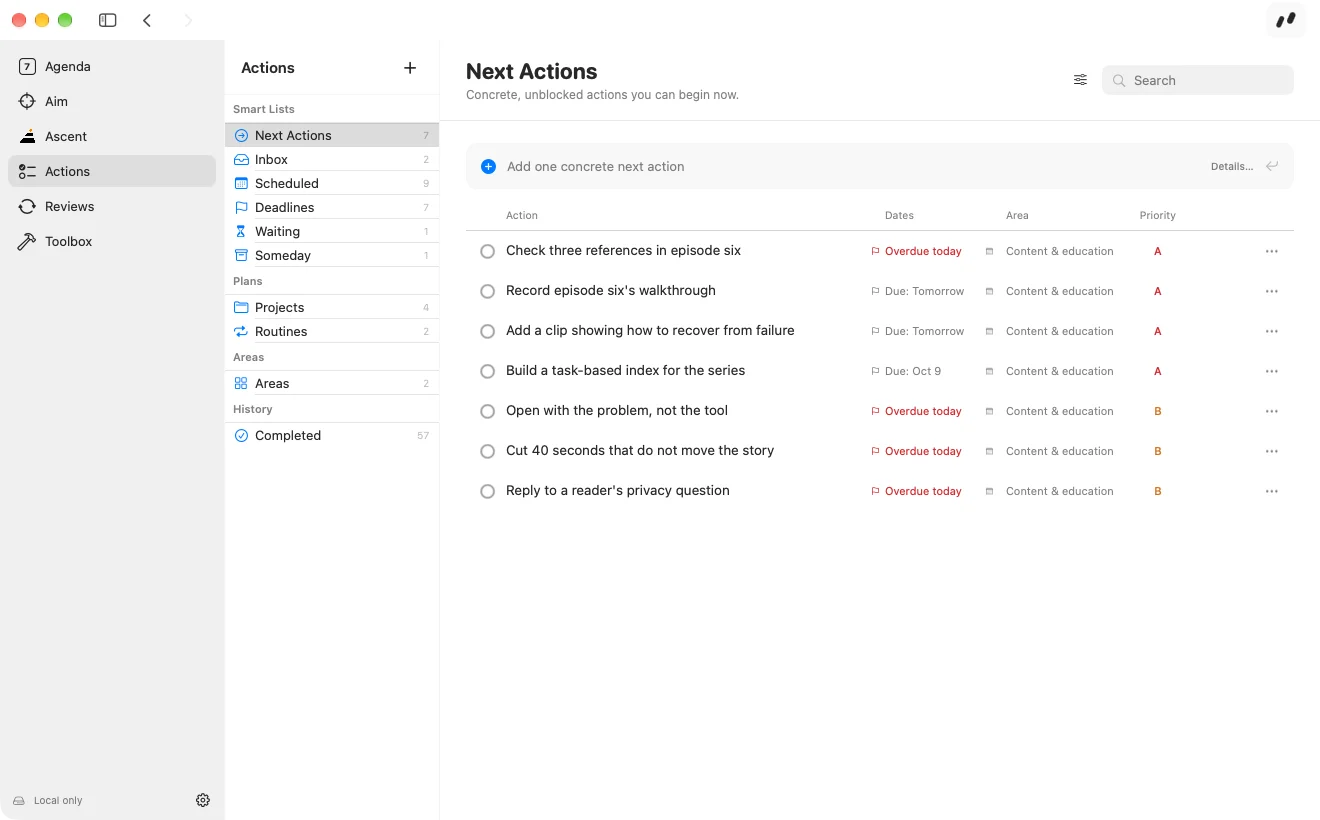
Task: Complete 'Add a clip showing how to recover'
Action: coord(487,331)
